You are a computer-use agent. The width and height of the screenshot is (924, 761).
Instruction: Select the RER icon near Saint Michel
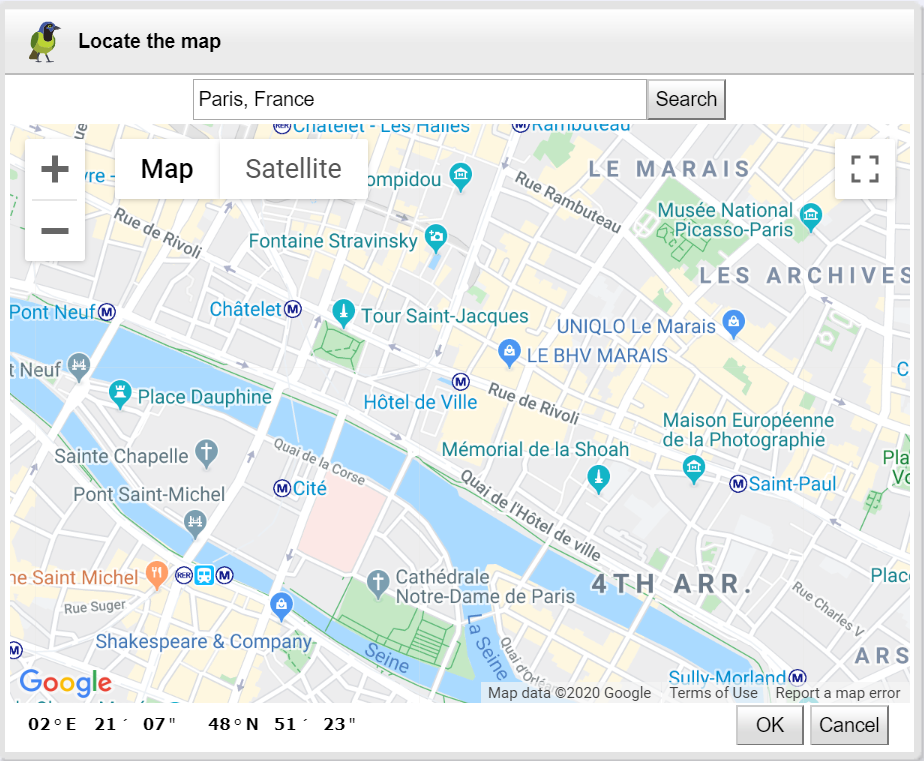[x=184, y=575]
